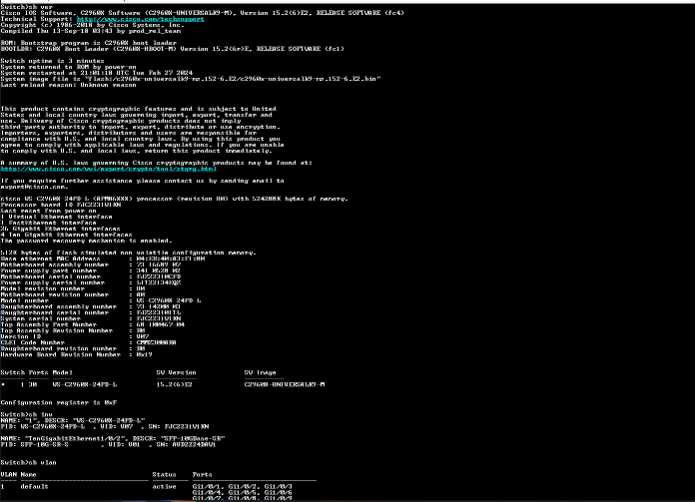Click the 'Base ethernet MAC Address' row
Image resolution: width=695 pixels, height=502 pixels.
(x=103, y=258)
